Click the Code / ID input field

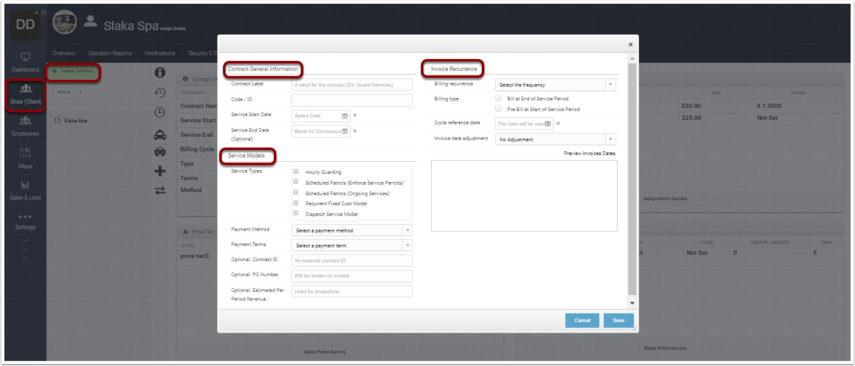pos(352,100)
